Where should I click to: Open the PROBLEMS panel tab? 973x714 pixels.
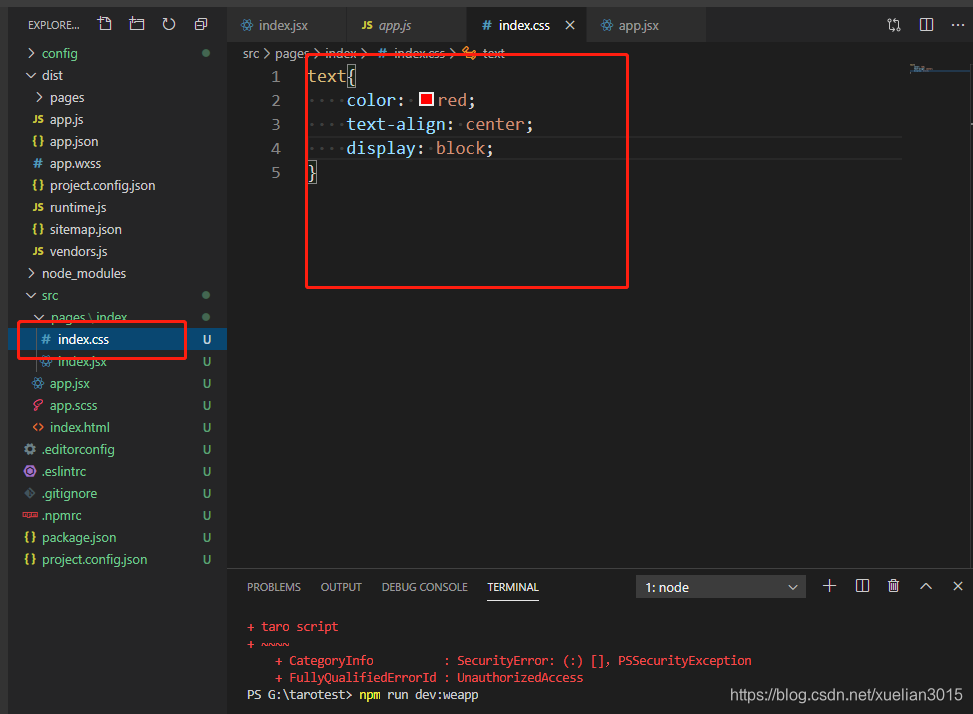[274, 587]
